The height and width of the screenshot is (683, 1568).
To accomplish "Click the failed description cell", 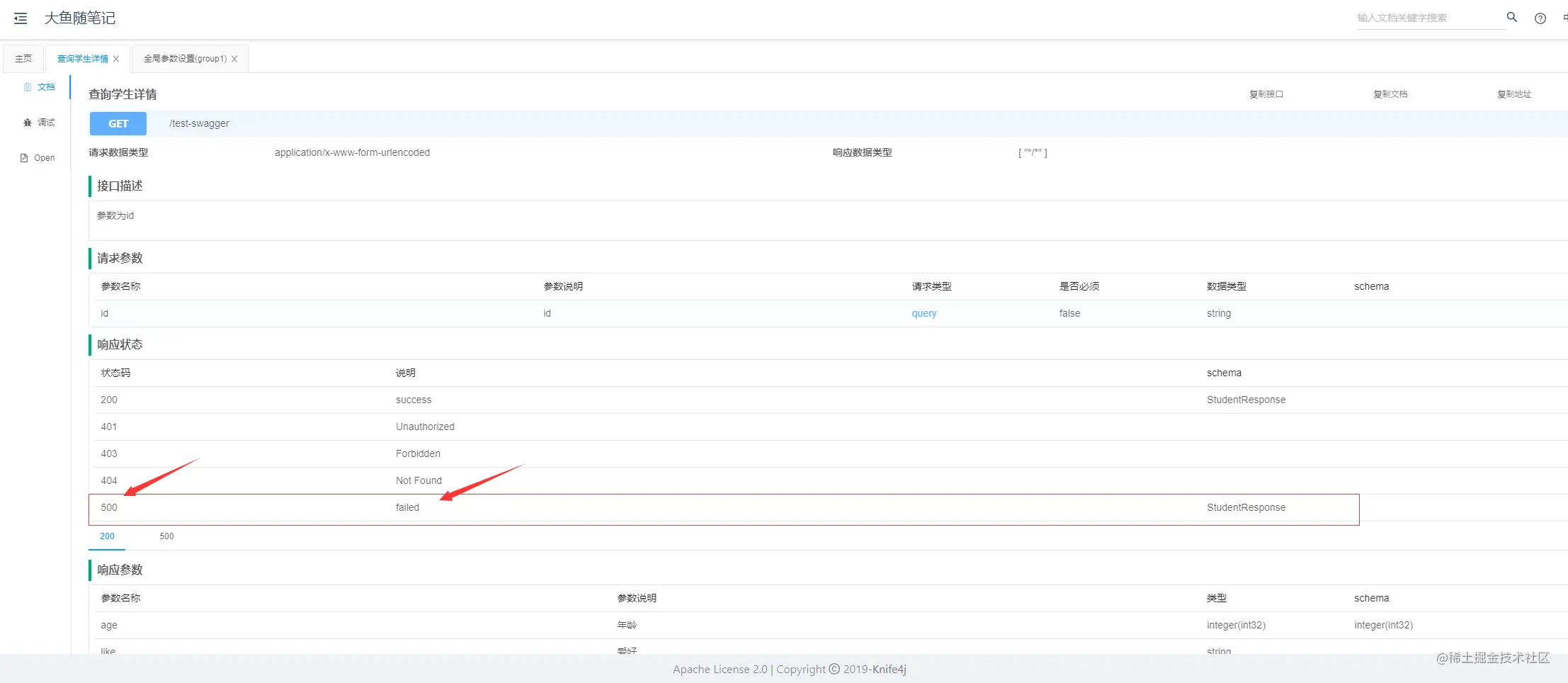I will (407, 507).
